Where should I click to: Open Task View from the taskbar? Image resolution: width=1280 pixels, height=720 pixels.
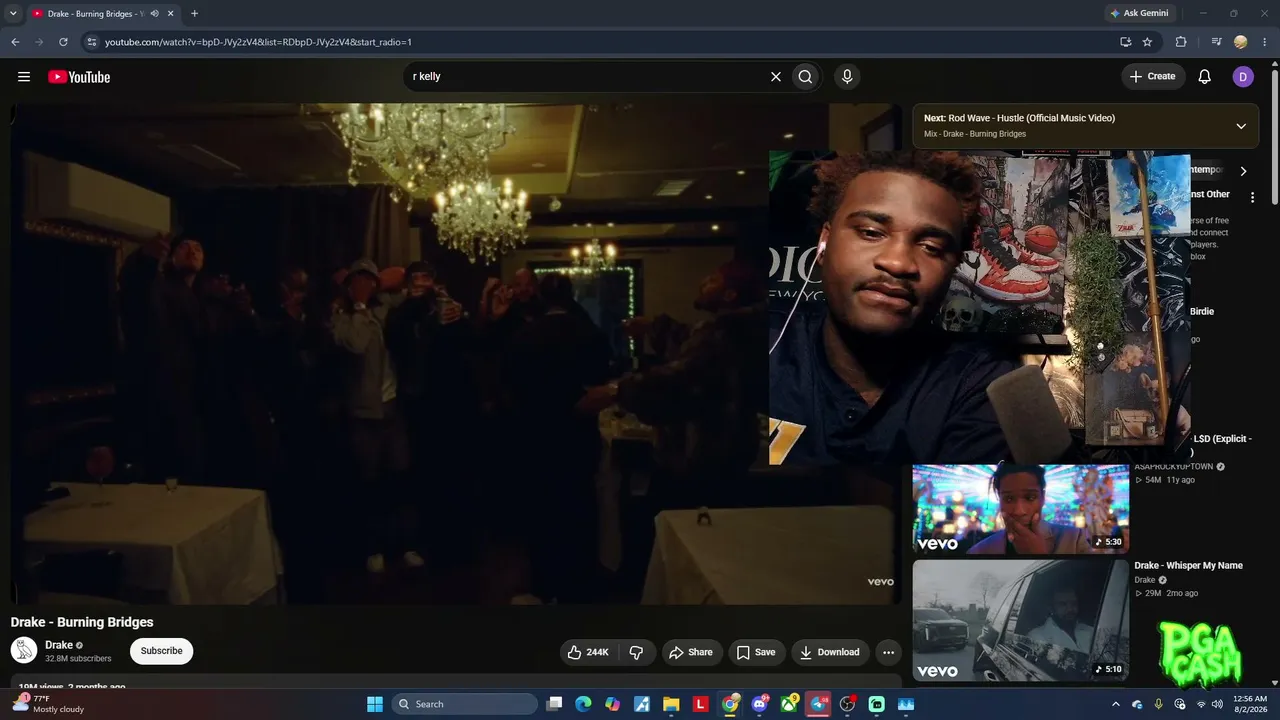pyautogui.click(x=555, y=704)
